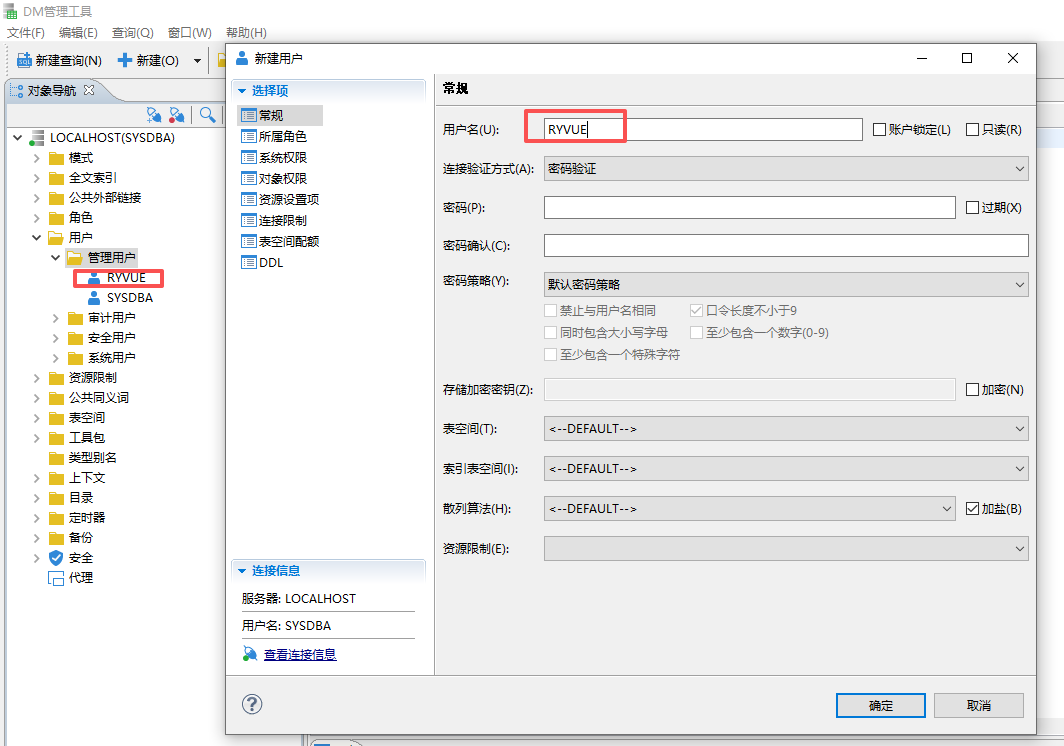Open the dropdown arrow beside 新建(O)
This screenshot has height=746, width=1064.
[x=197, y=60]
